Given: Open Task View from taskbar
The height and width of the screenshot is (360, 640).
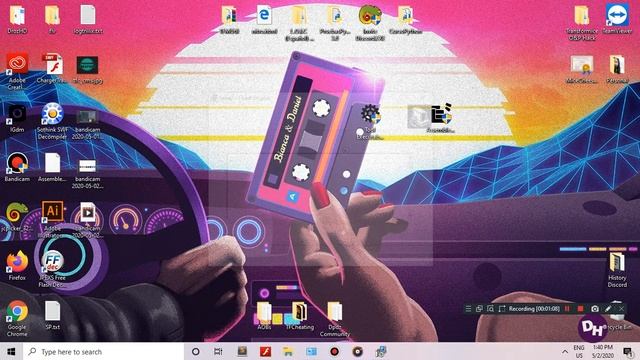Looking at the screenshot, I should coord(218,351).
